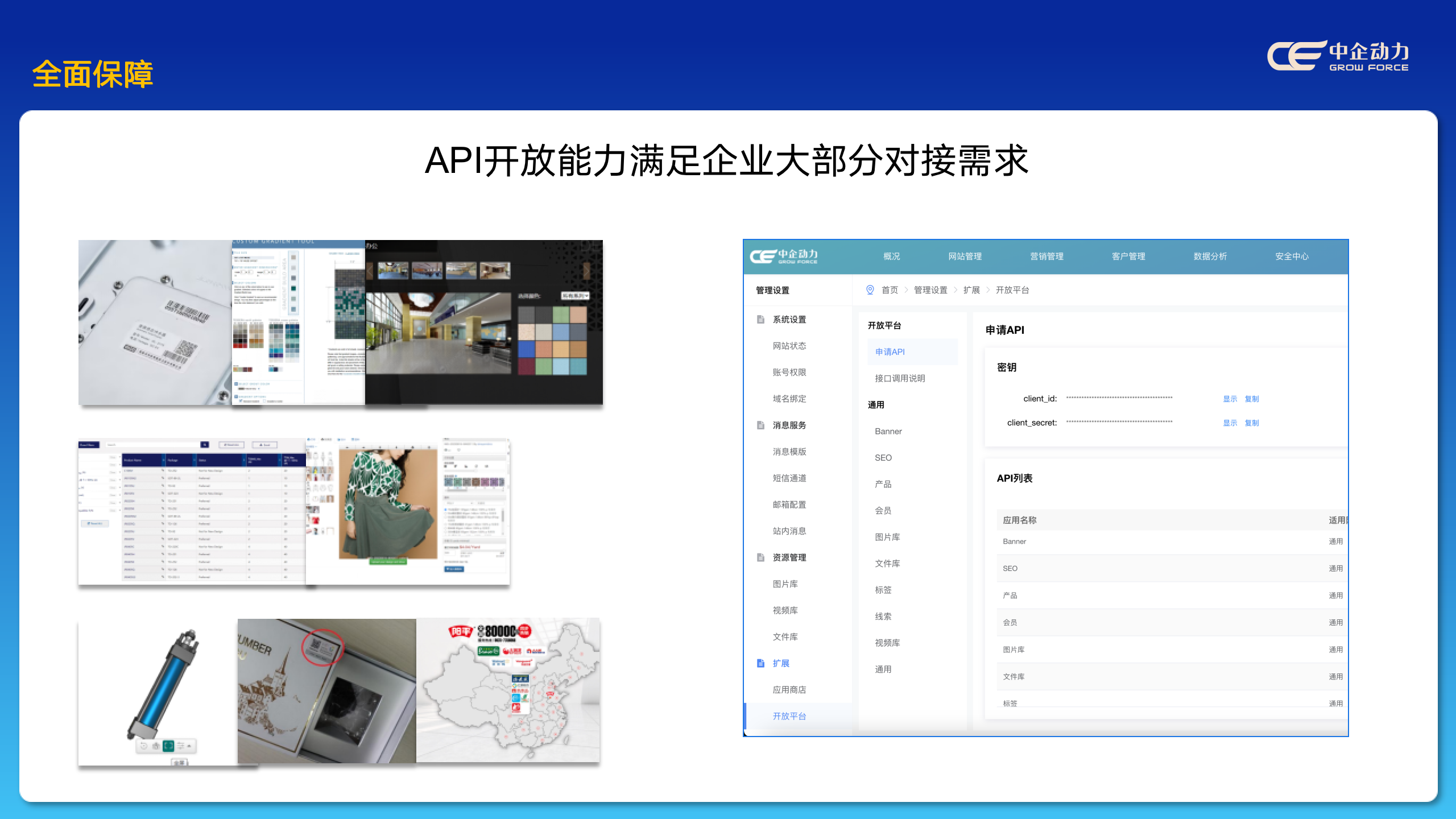Click the 资源管理 document icon
The height and width of the screenshot is (819, 1456).
tap(760, 557)
